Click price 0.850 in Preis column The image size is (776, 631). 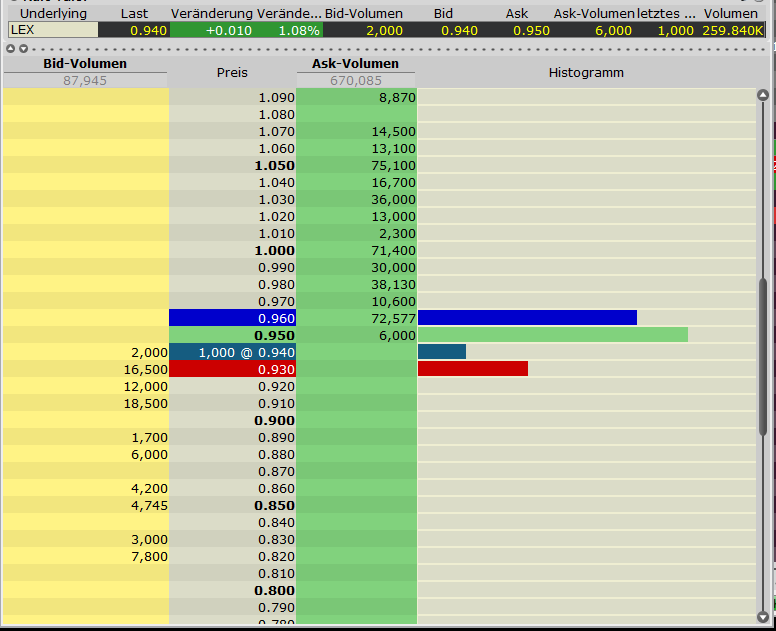tap(275, 505)
